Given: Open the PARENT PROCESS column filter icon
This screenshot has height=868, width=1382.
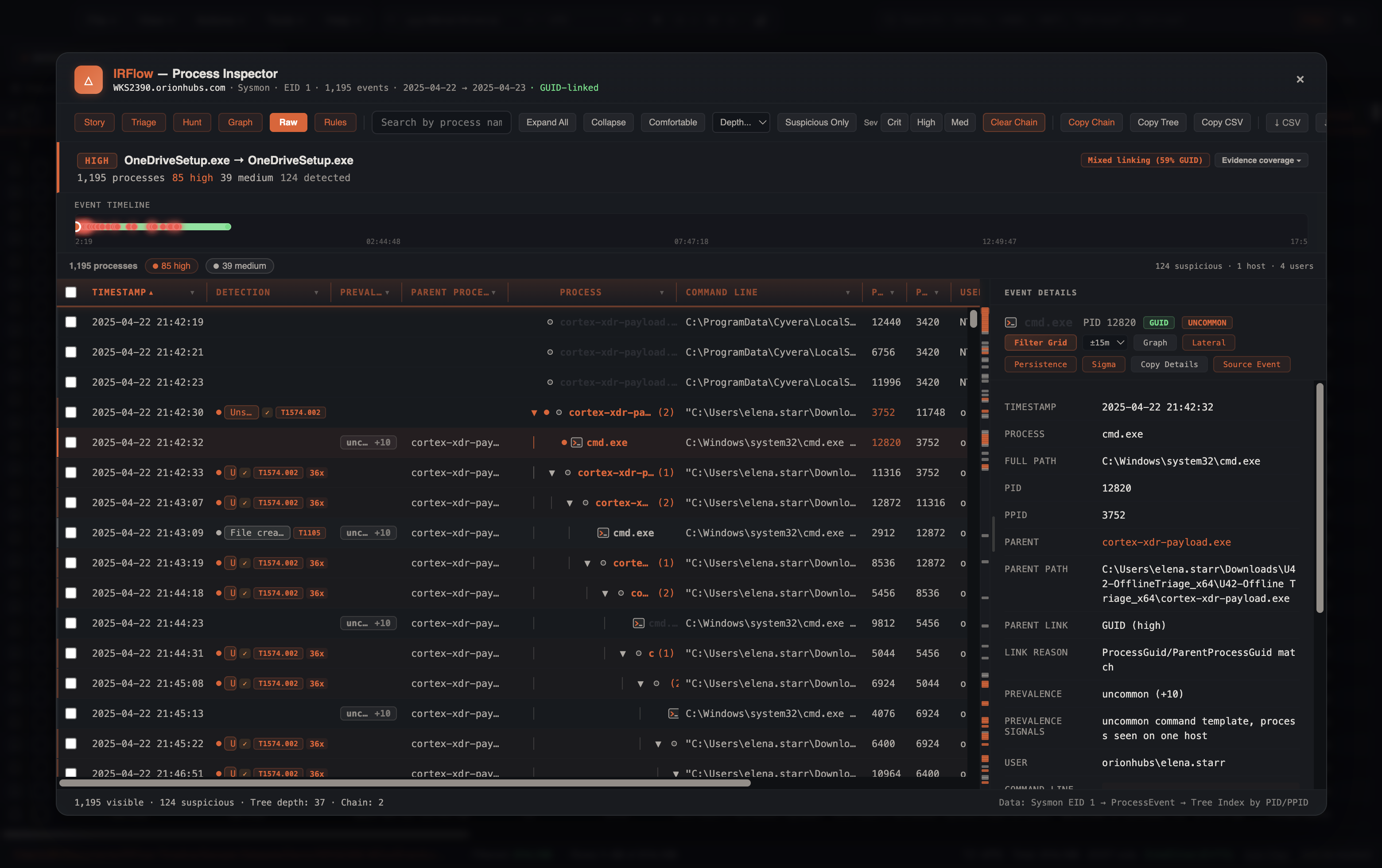Looking at the screenshot, I should coord(493,293).
